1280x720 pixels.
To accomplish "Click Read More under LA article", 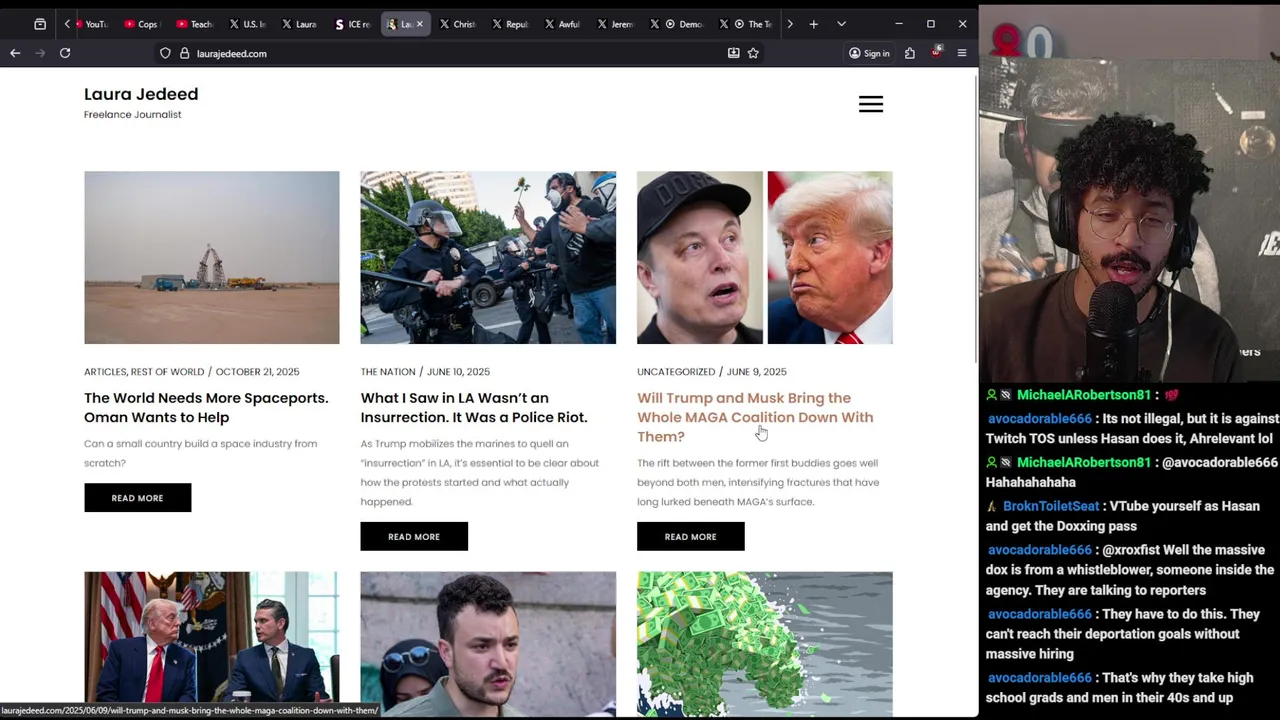I will click(414, 537).
